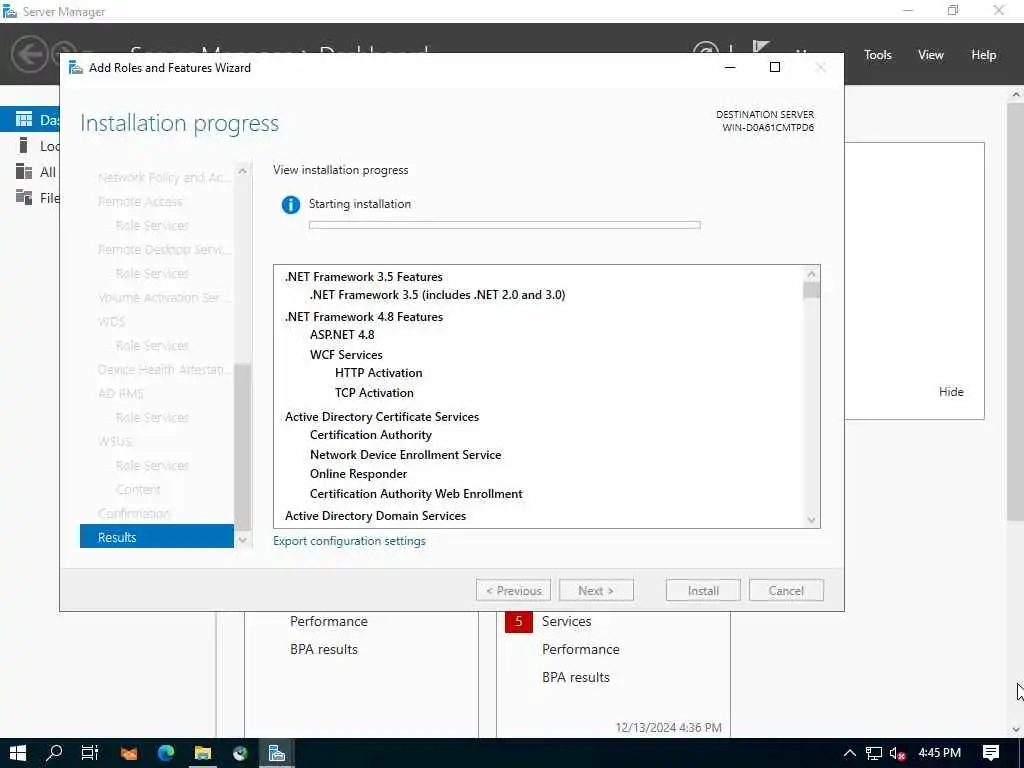This screenshot has height=768, width=1024.
Task: Click the Server Manager back arrow button
Action: pyautogui.click(x=29, y=55)
